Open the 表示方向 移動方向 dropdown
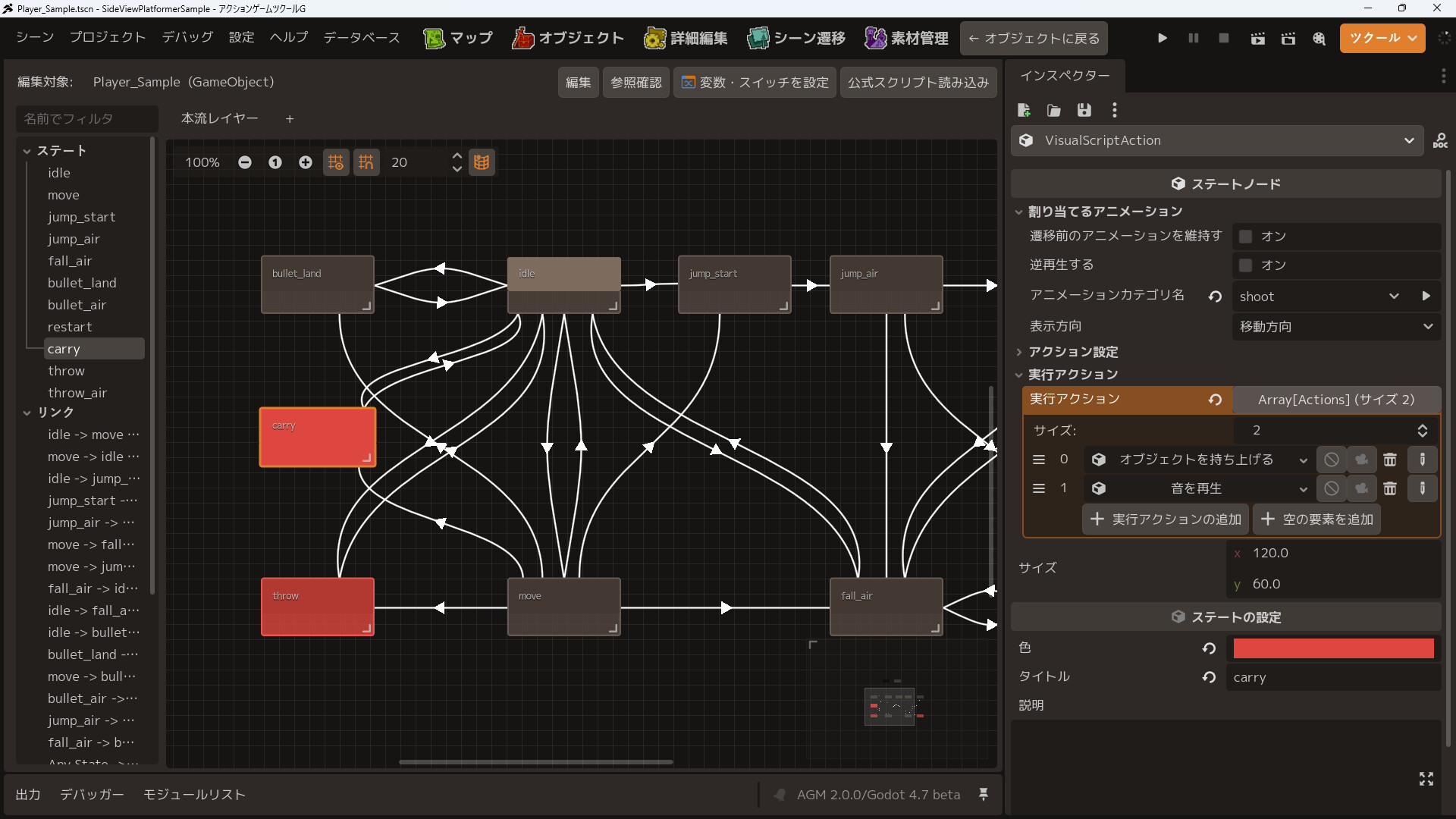 pyautogui.click(x=1336, y=327)
